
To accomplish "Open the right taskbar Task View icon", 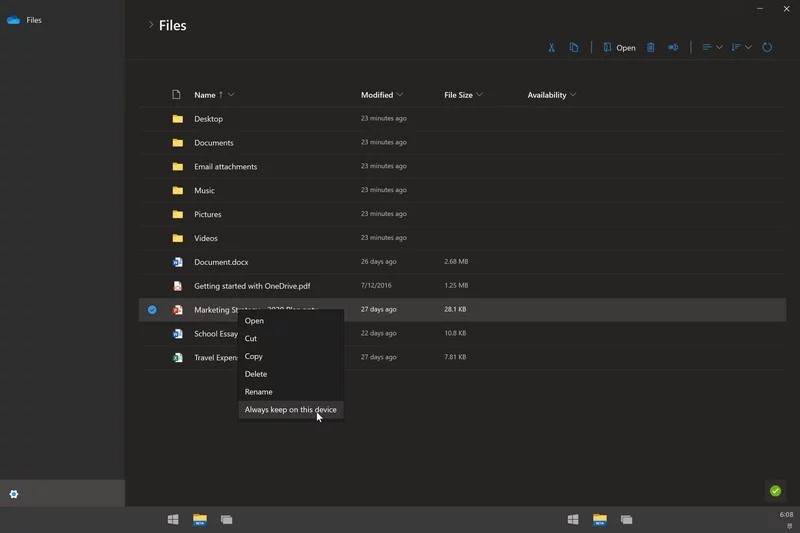I will [627, 519].
